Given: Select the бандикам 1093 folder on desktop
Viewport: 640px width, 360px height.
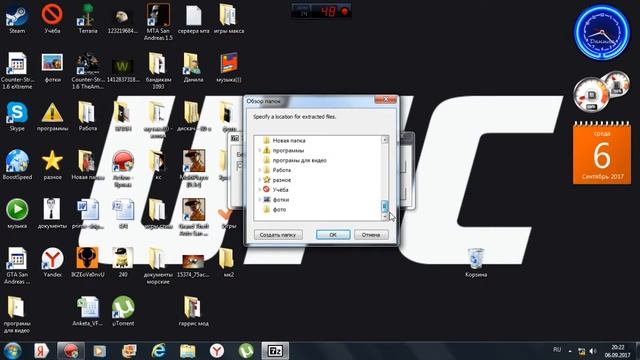Looking at the screenshot, I should click(x=158, y=70).
